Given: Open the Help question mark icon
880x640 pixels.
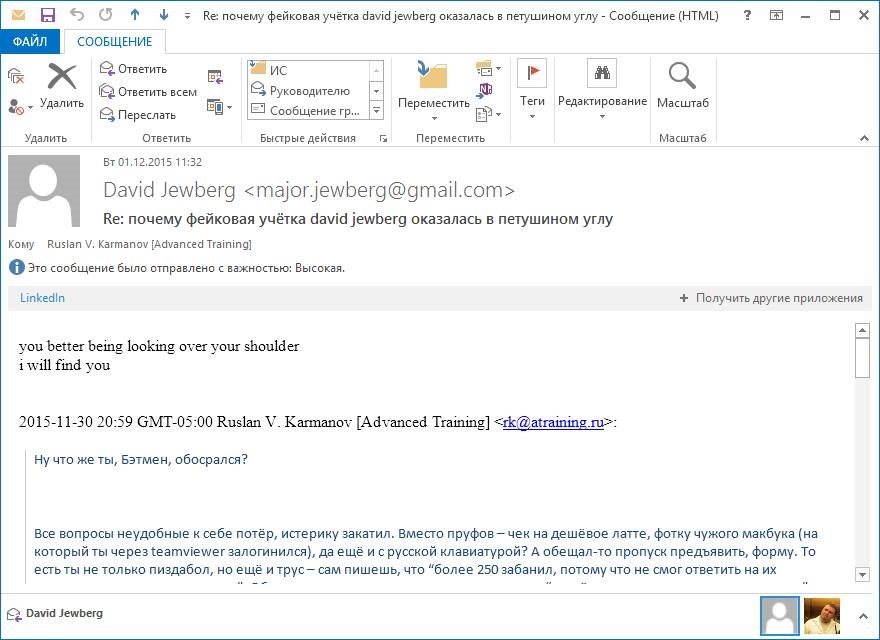Looking at the screenshot, I should (746, 15).
